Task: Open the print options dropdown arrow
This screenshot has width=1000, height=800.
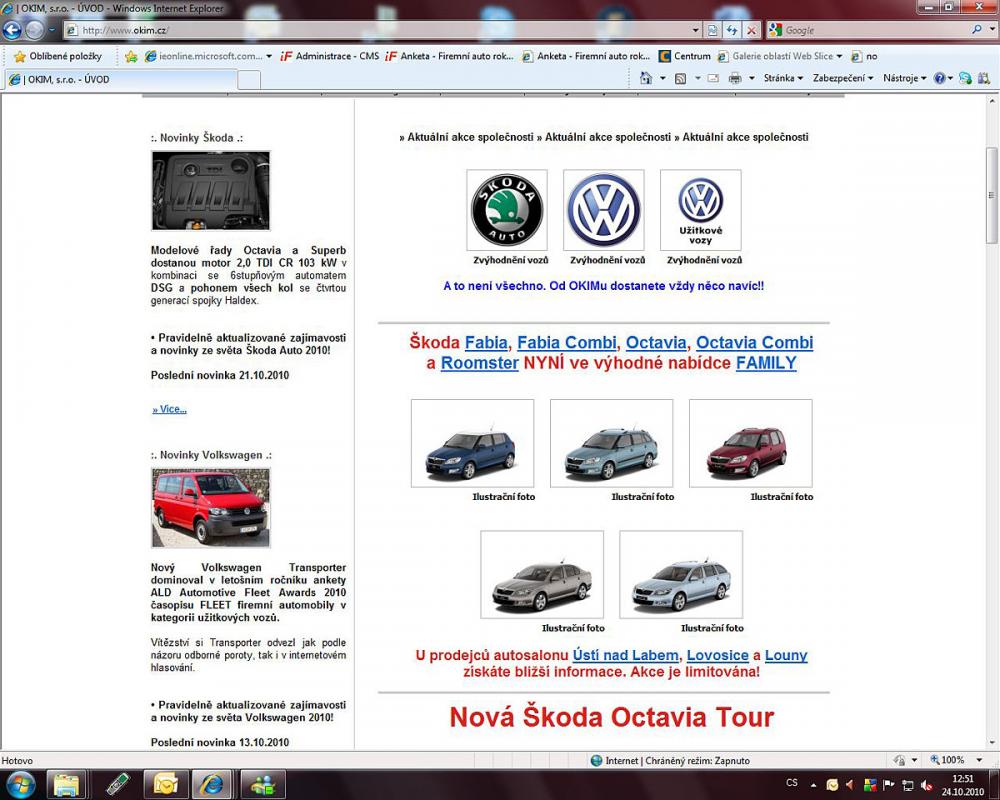Action: (x=751, y=78)
